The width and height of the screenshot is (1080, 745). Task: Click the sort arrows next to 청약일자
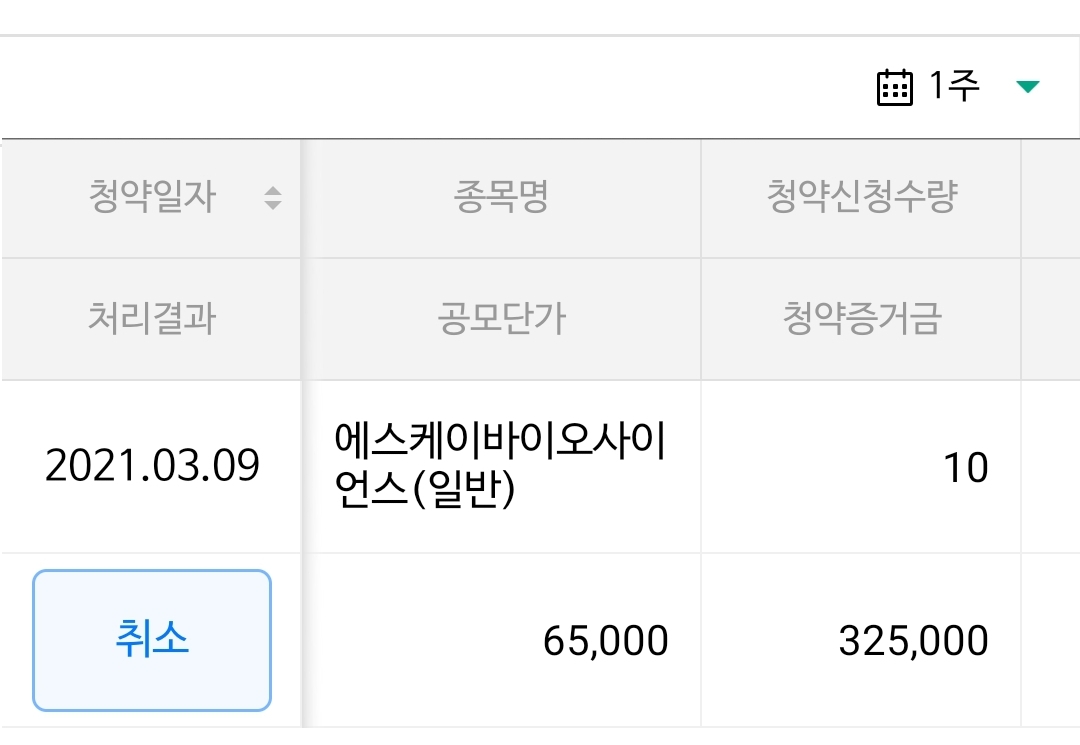tap(272, 198)
